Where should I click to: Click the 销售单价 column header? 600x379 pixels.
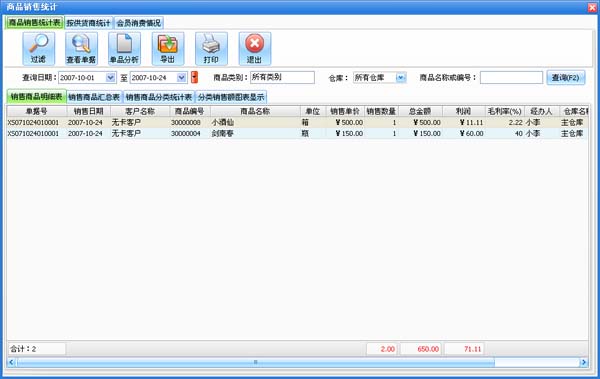click(345, 111)
